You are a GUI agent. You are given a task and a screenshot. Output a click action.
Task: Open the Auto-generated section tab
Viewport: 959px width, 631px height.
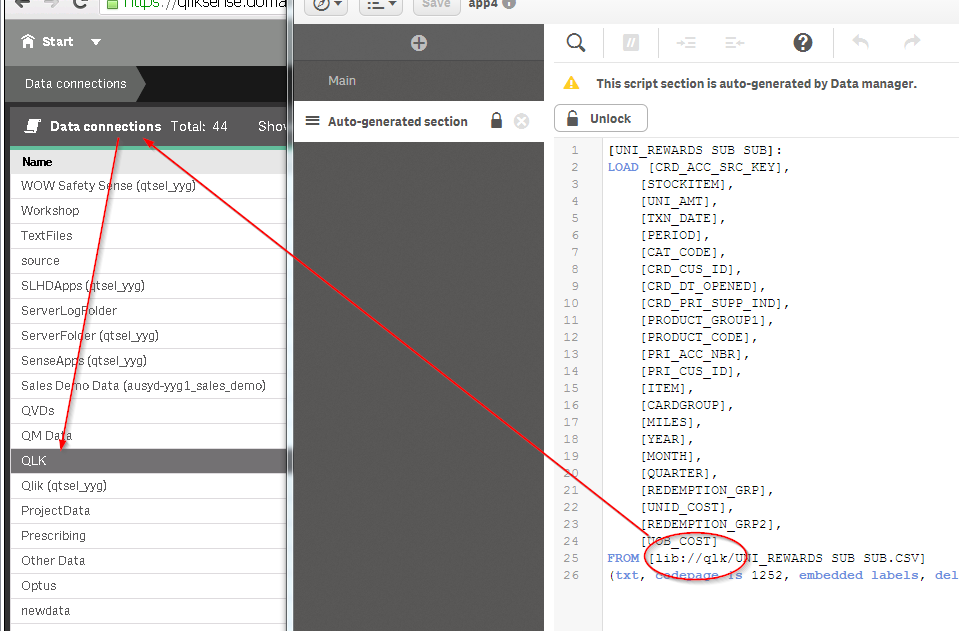[x=419, y=122]
